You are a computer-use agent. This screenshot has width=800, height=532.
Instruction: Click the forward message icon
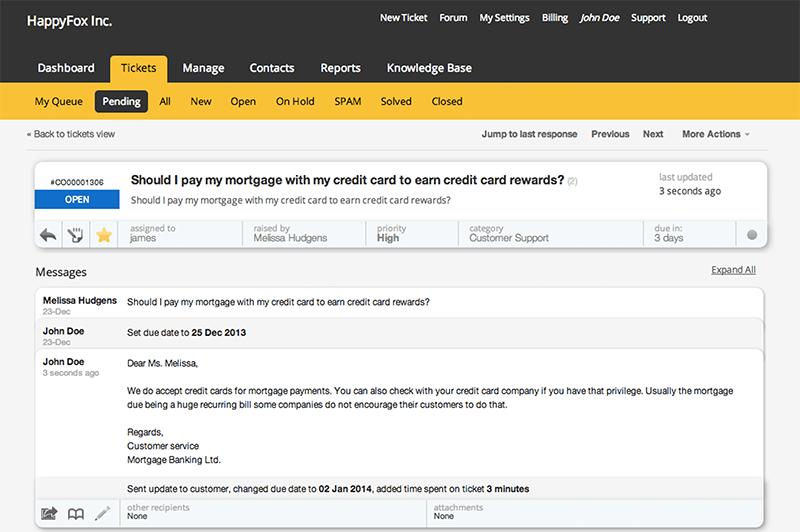[x=49, y=514]
